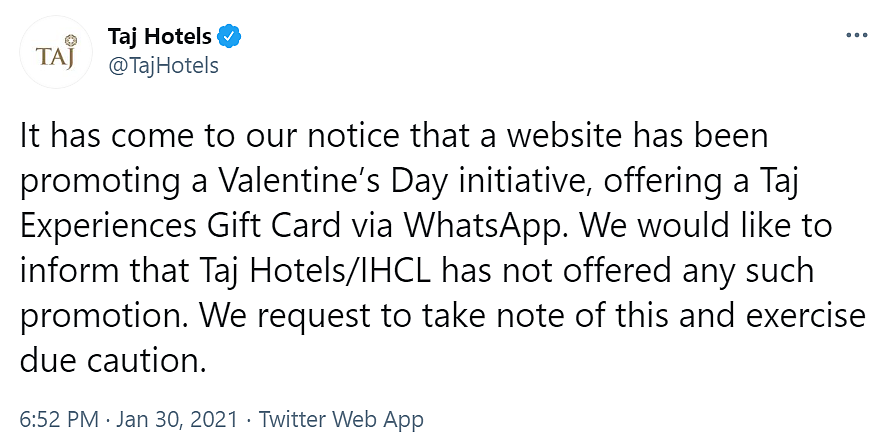Click the blue verified checkmark badge
This screenshot has width=893, height=445.
coord(230,37)
